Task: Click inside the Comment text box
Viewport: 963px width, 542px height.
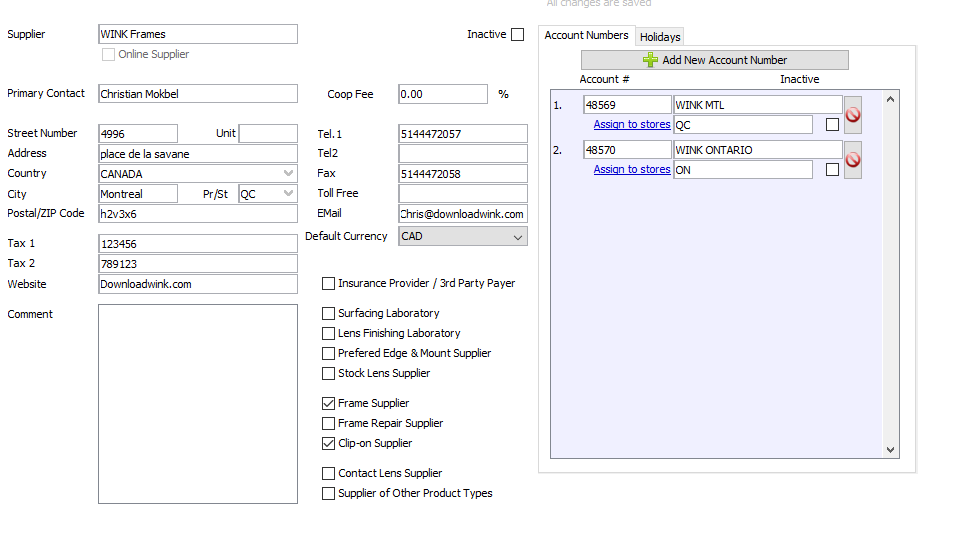Action: pos(198,404)
